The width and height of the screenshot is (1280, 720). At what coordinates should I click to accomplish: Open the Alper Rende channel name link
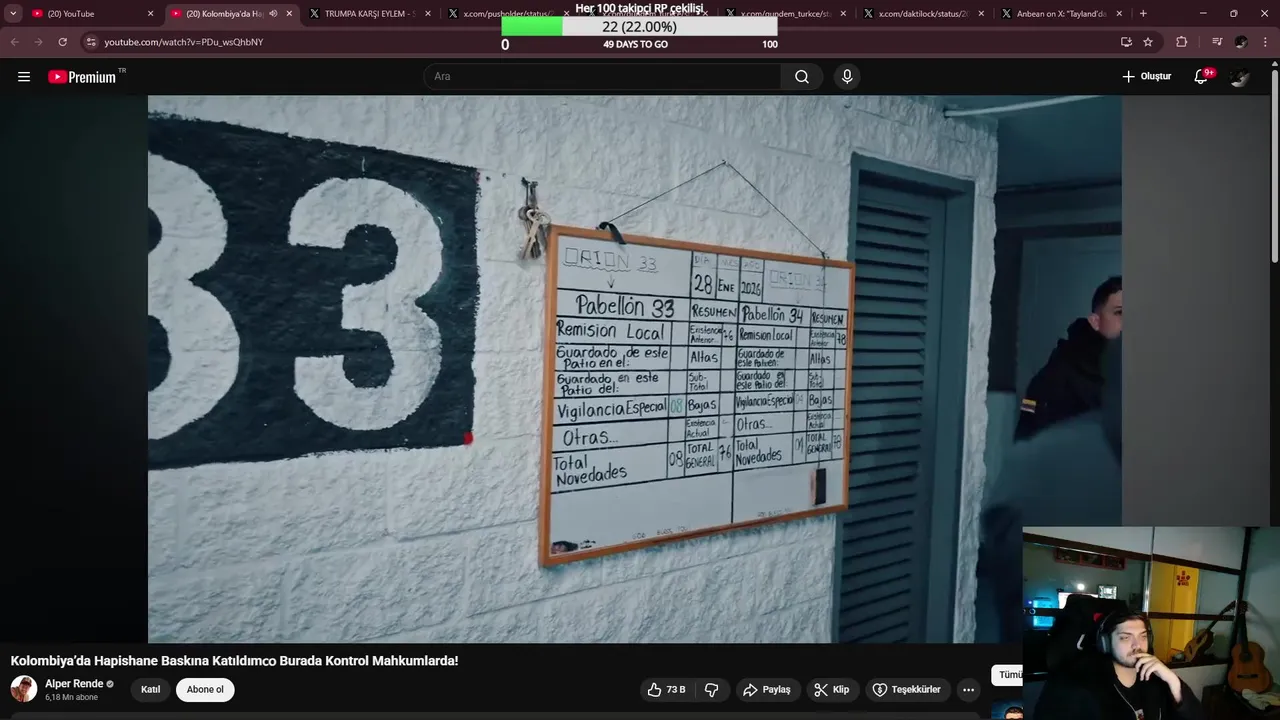74,684
